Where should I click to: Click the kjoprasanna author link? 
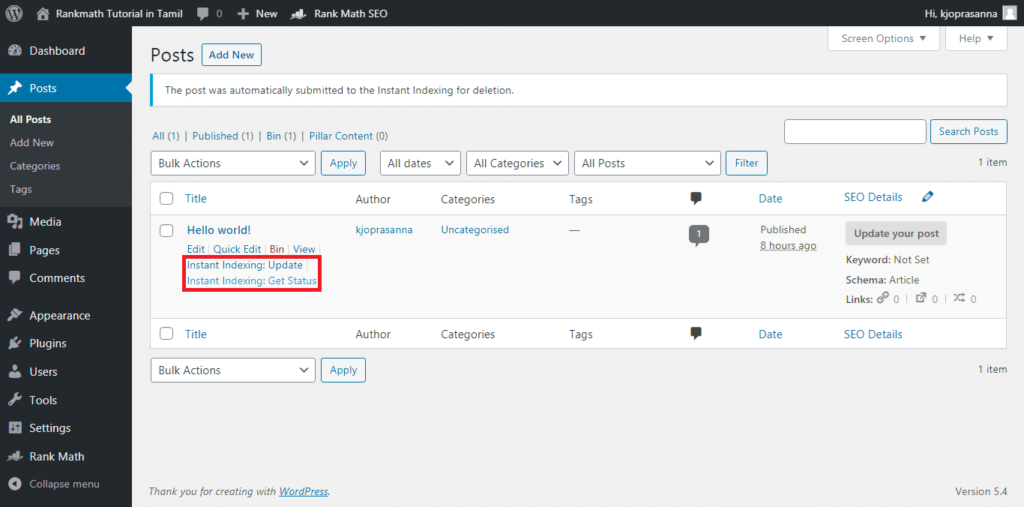[x=384, y=229]
